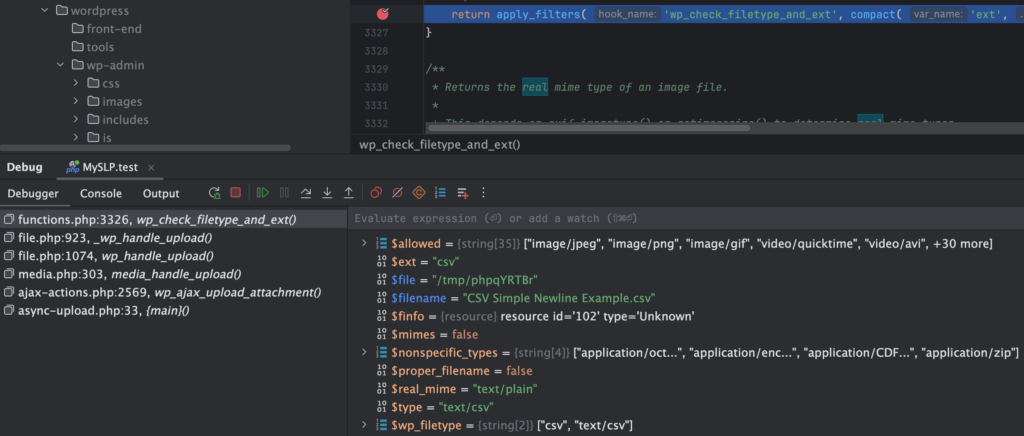1024x436 pixels.
Task: Click the wp_check_filetype_and_ext() breadcrumb
Action: [x=440, y=144]
